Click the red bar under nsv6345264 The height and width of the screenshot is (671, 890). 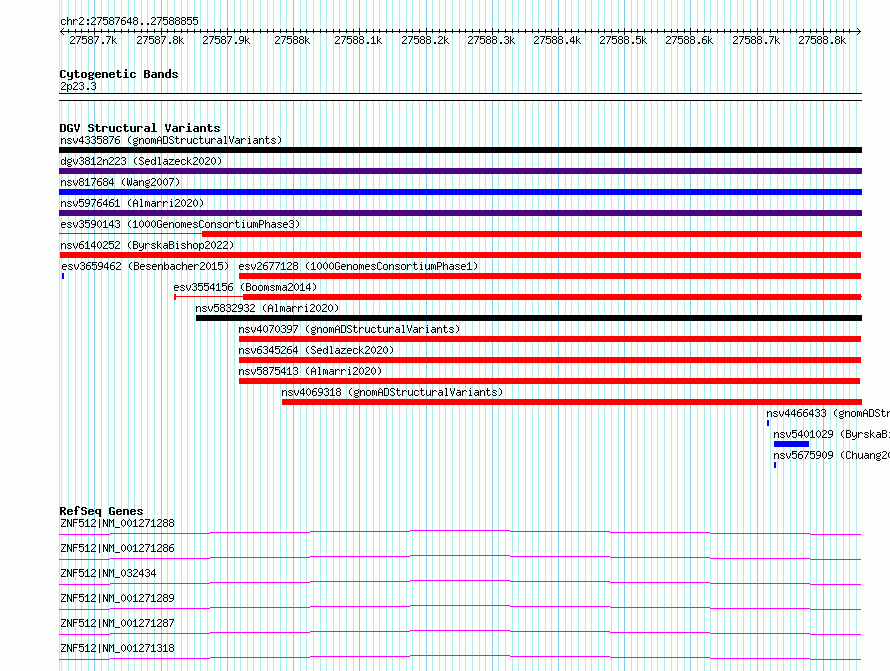[x=550, y=360]
